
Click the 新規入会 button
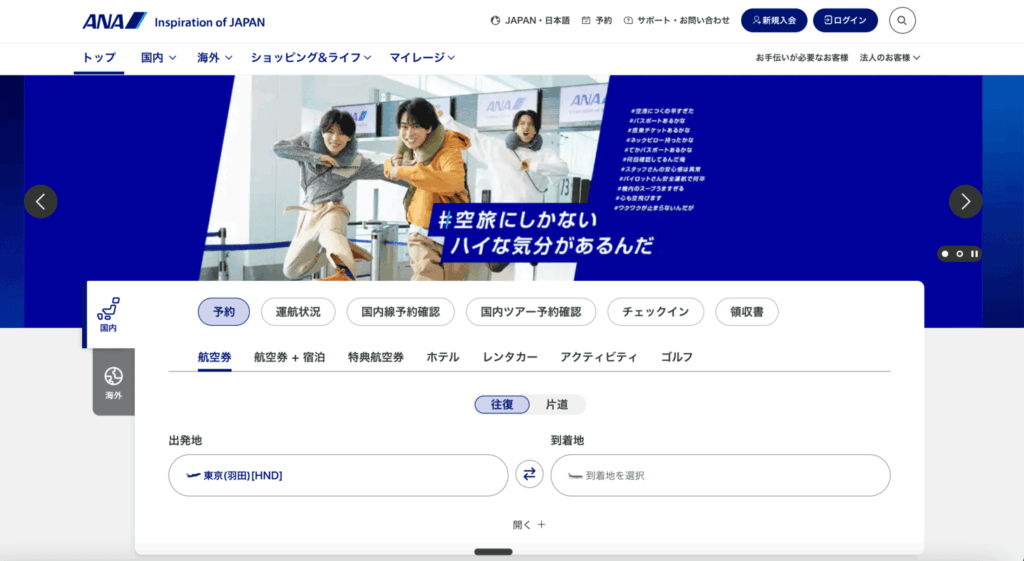click(x=774, y=20)
